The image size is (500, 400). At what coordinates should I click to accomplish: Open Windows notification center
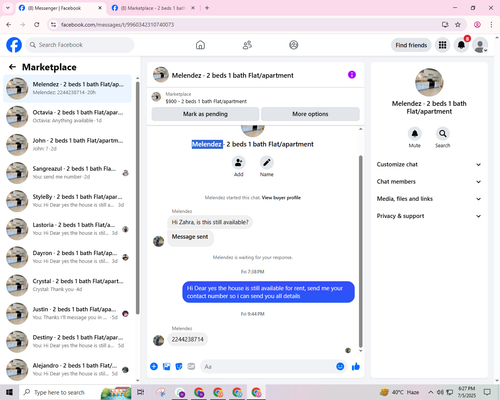pyautogui.click(x=487, y=392)
